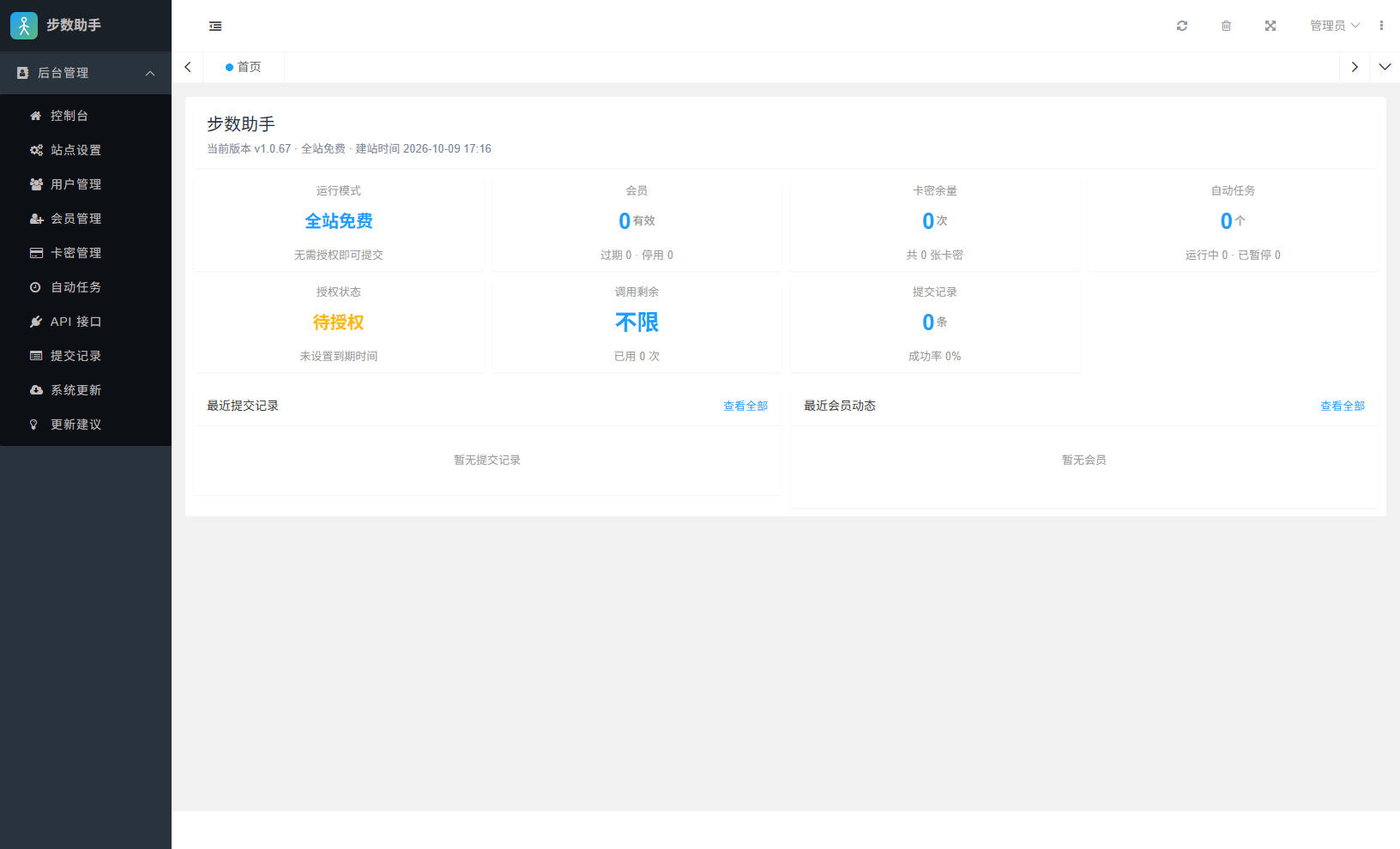Select 会员管理 in the sidebar
This screenshot has width=1400, height=849.
(86, 219)
